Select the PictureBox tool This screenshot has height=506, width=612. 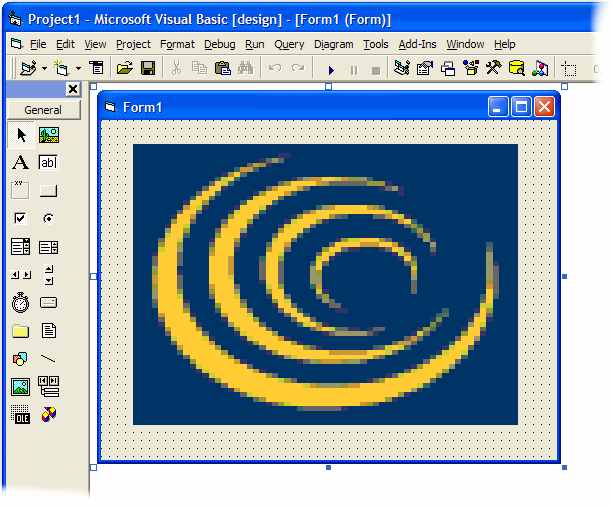pyautogui.click(x=49, y=135)
